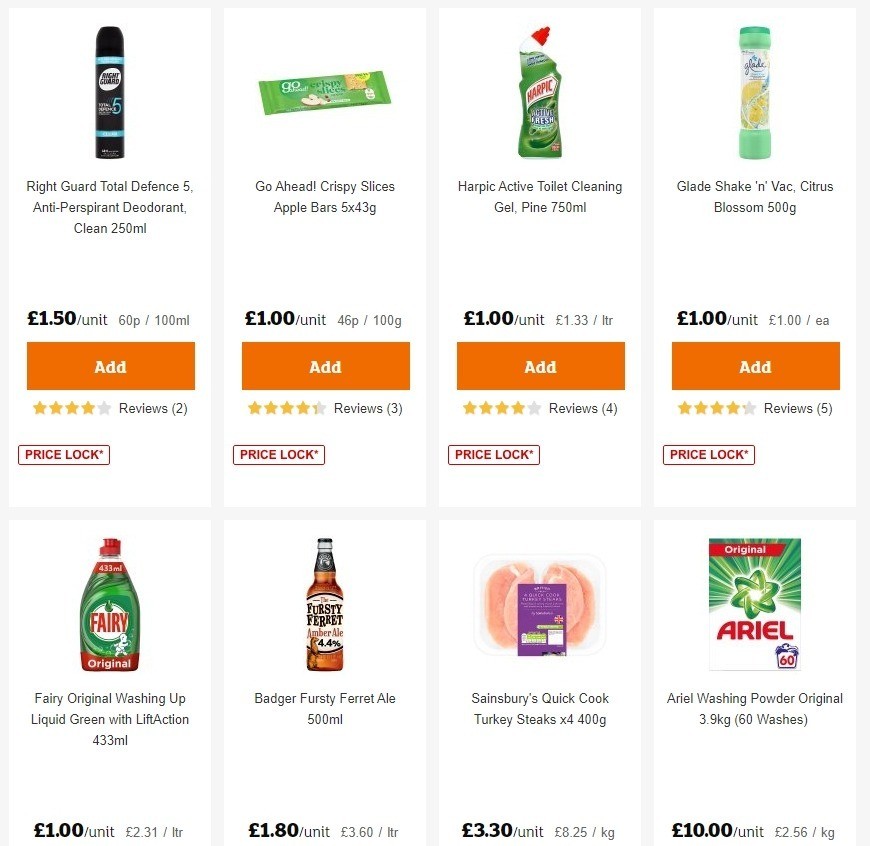Open the 4 reviews for Harpic gel

click(x=583, y=408)
